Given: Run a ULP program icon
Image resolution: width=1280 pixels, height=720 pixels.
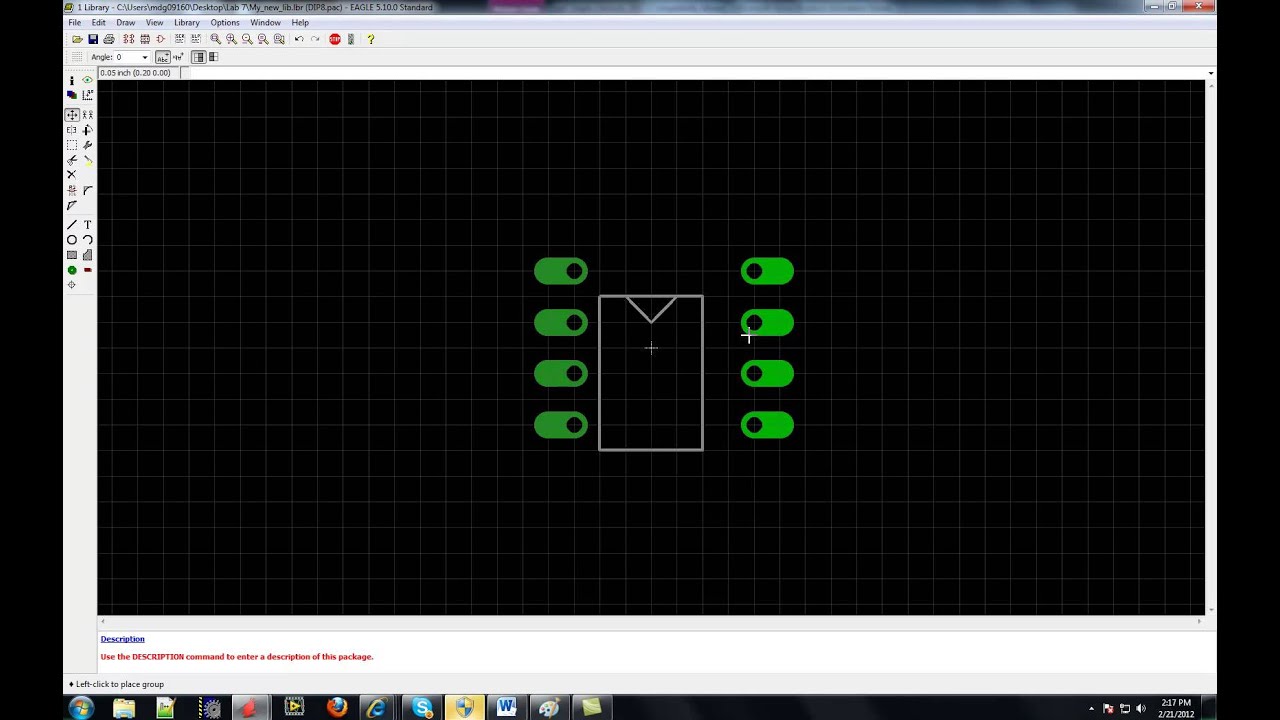Looking at the screenshot, I should point(196,39).
